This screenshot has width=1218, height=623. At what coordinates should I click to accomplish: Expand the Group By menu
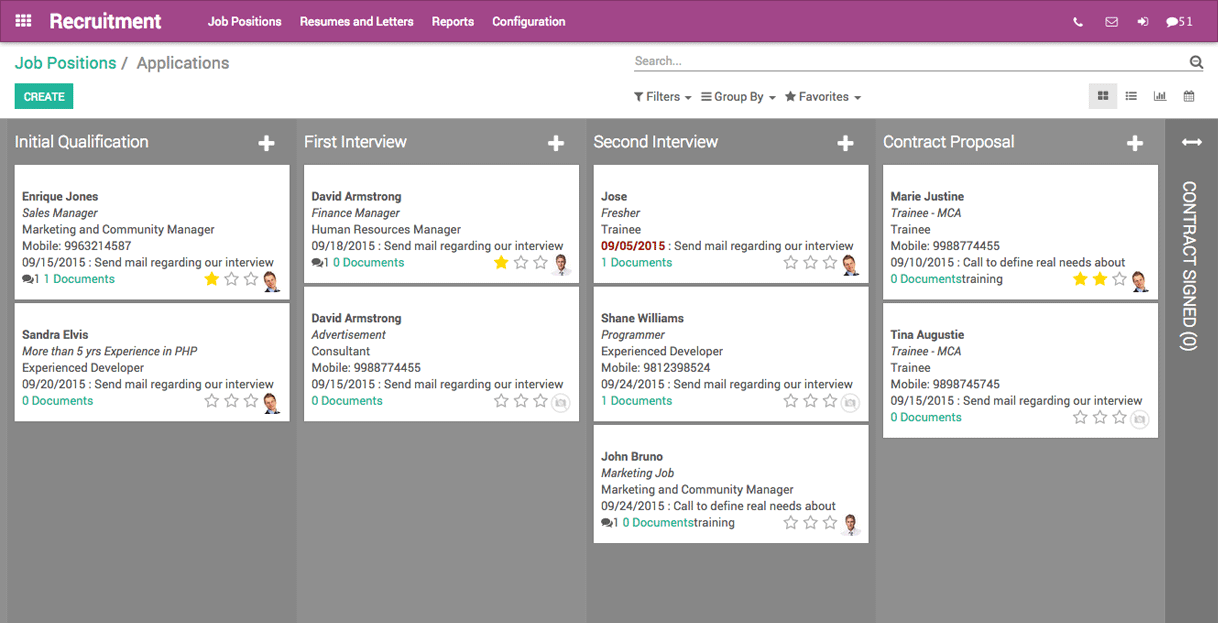coord(737,96)
